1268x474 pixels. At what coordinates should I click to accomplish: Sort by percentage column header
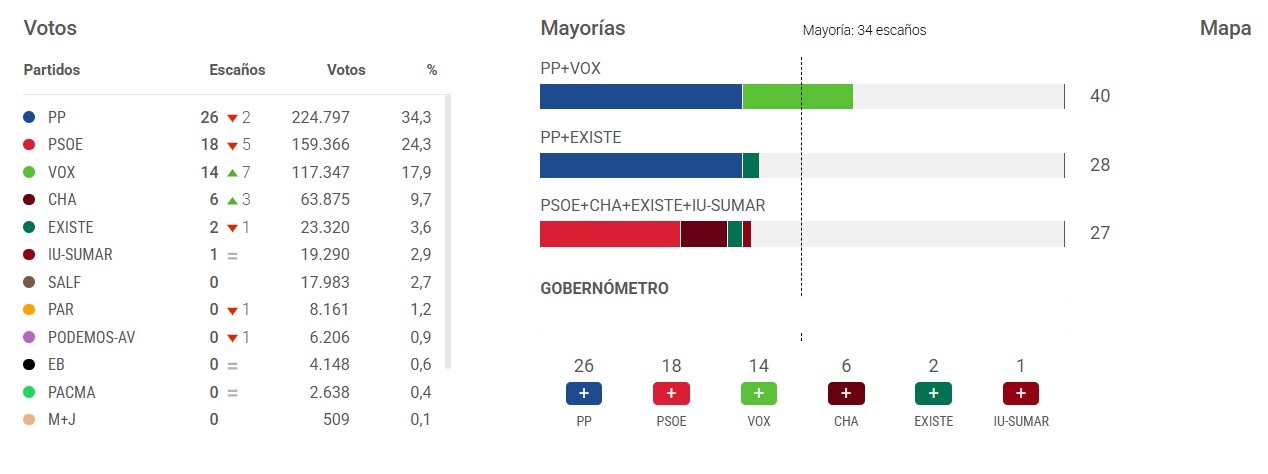tap(432, 70)
